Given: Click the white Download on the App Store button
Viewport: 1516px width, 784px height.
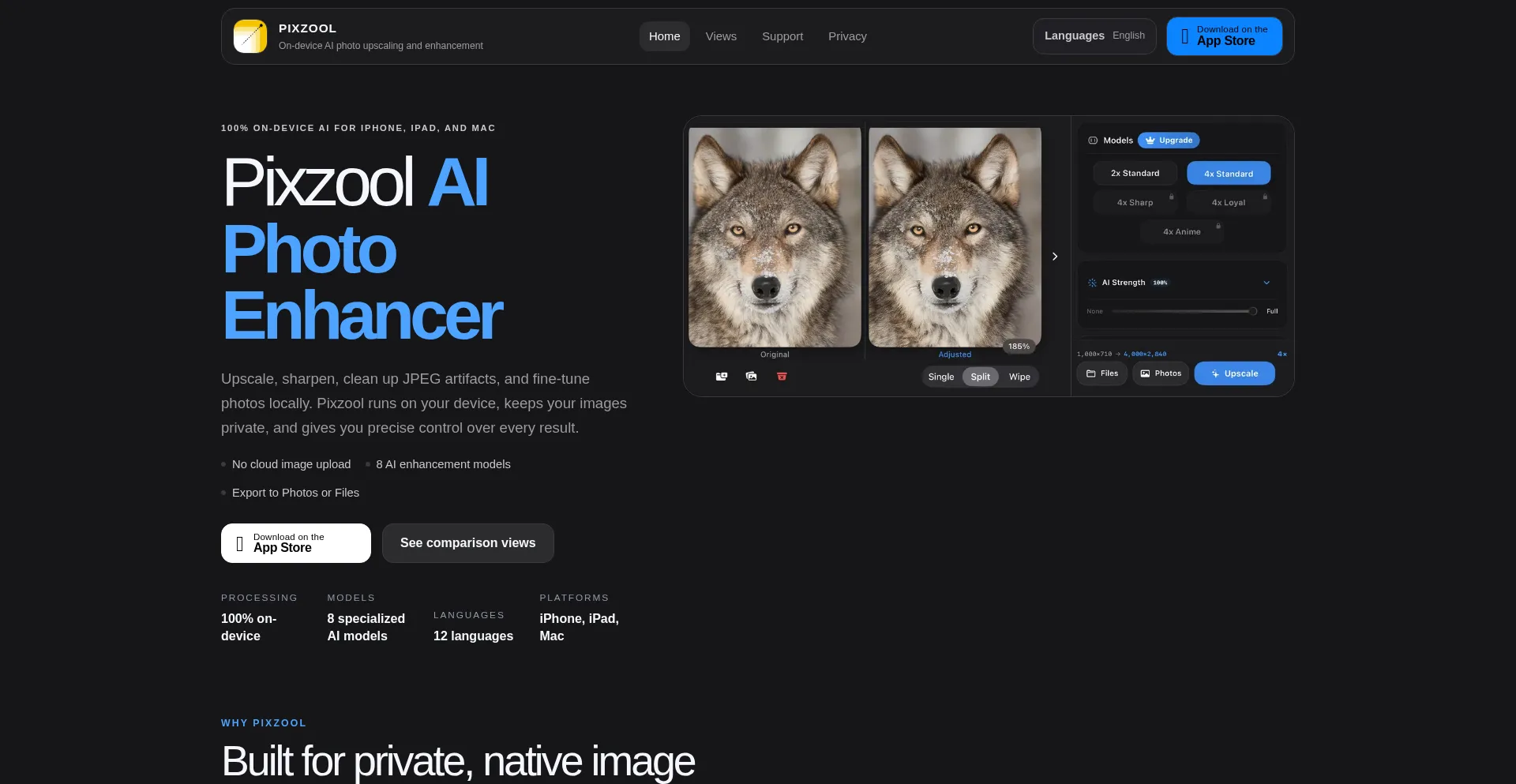Looking at the screenshot, I should [296, 543].
